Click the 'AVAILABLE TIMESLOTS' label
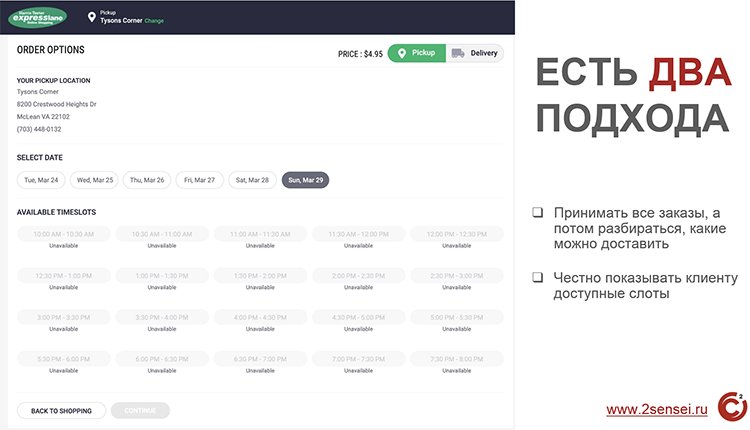This screenshot has width=750, height=430. (56, 212)
